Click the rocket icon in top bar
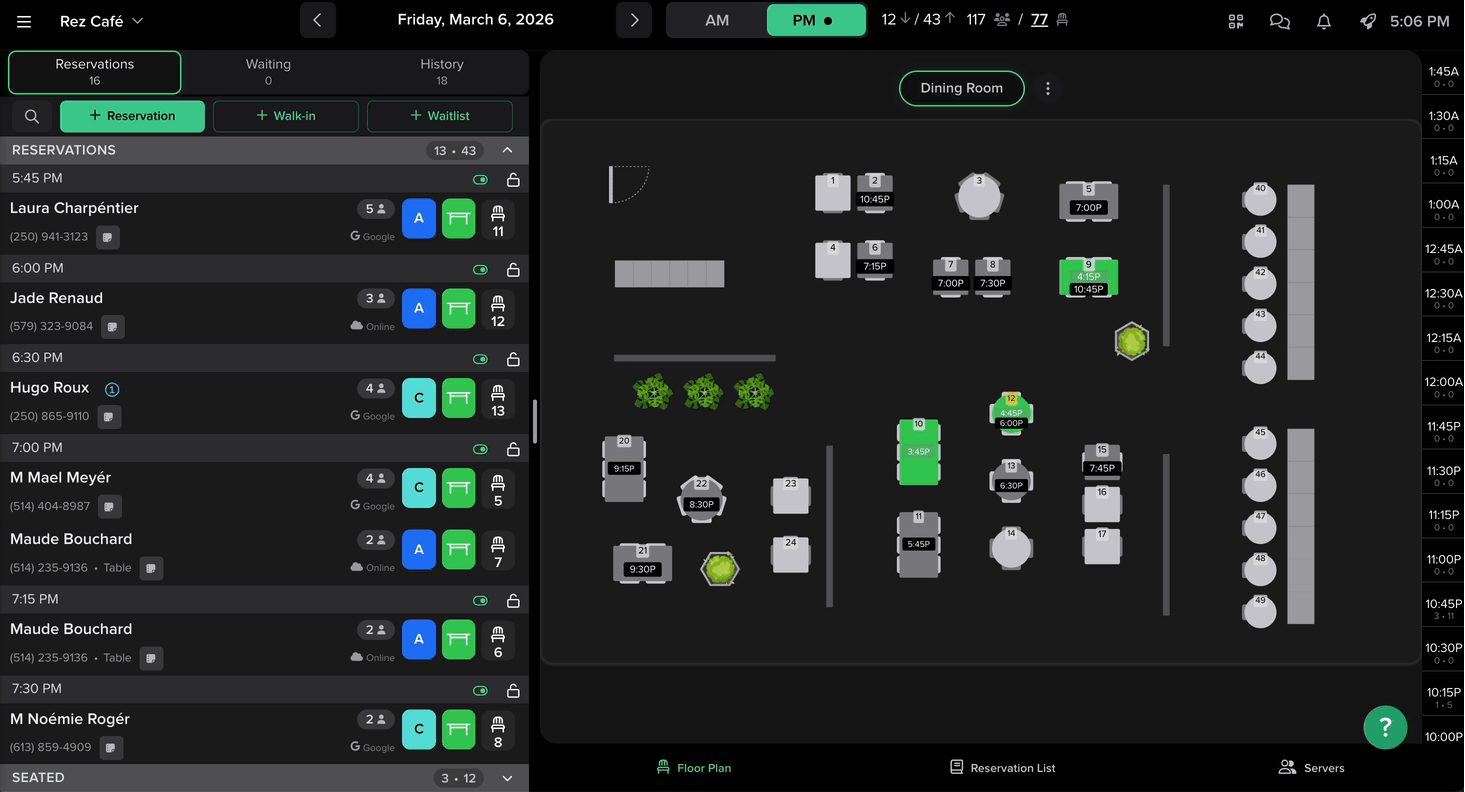This screenshot has width=1465, height=792. click(x=1367, y=21)
